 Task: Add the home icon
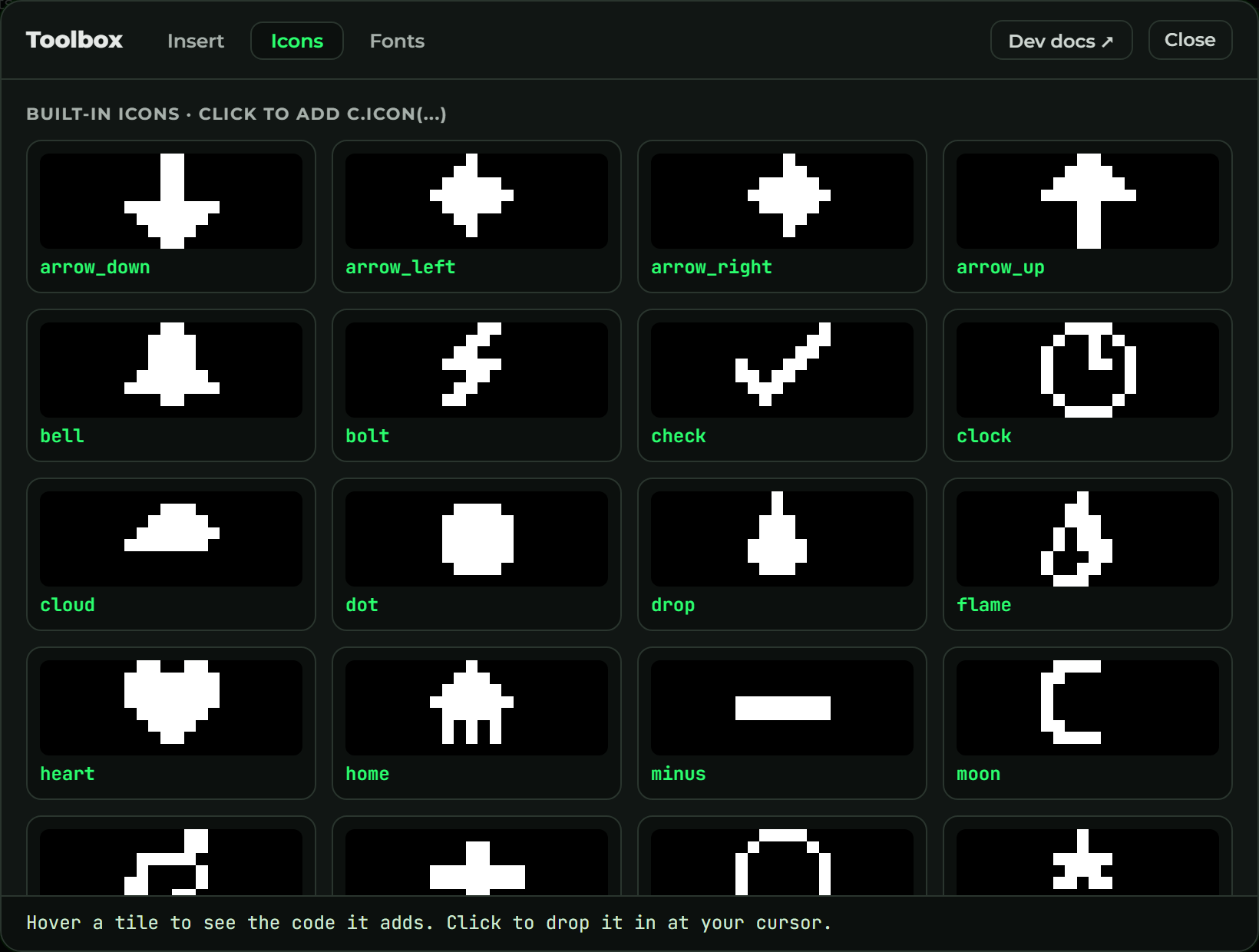coord(477,723)
